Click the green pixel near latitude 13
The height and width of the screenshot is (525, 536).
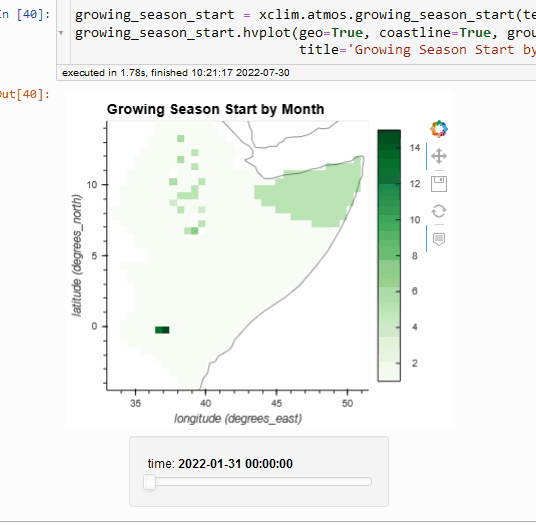click(x=180, y=138)
